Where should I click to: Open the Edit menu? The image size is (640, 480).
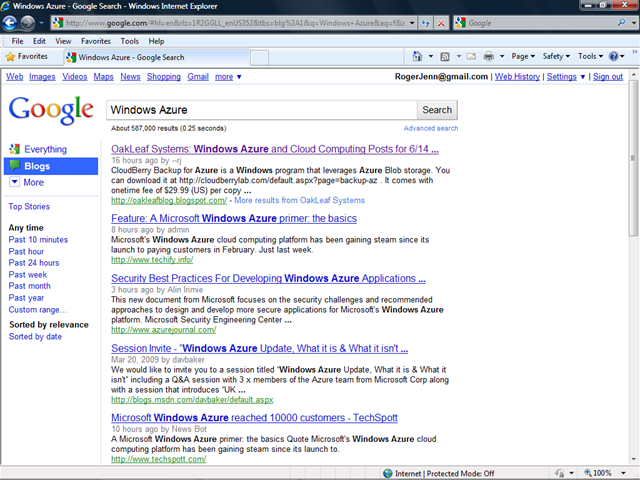(x=39, y=41)
